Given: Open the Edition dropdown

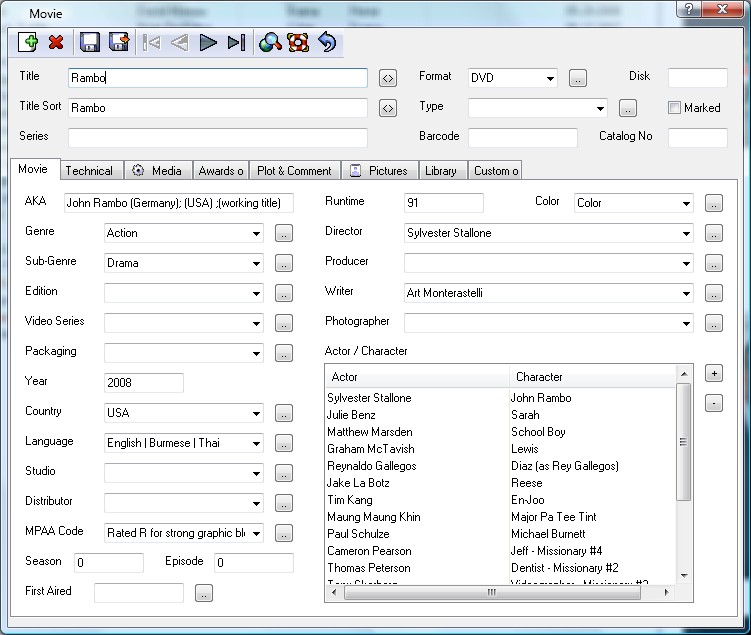Looking at the screenshot, I should pyautogui.click(x=257, y=294).
